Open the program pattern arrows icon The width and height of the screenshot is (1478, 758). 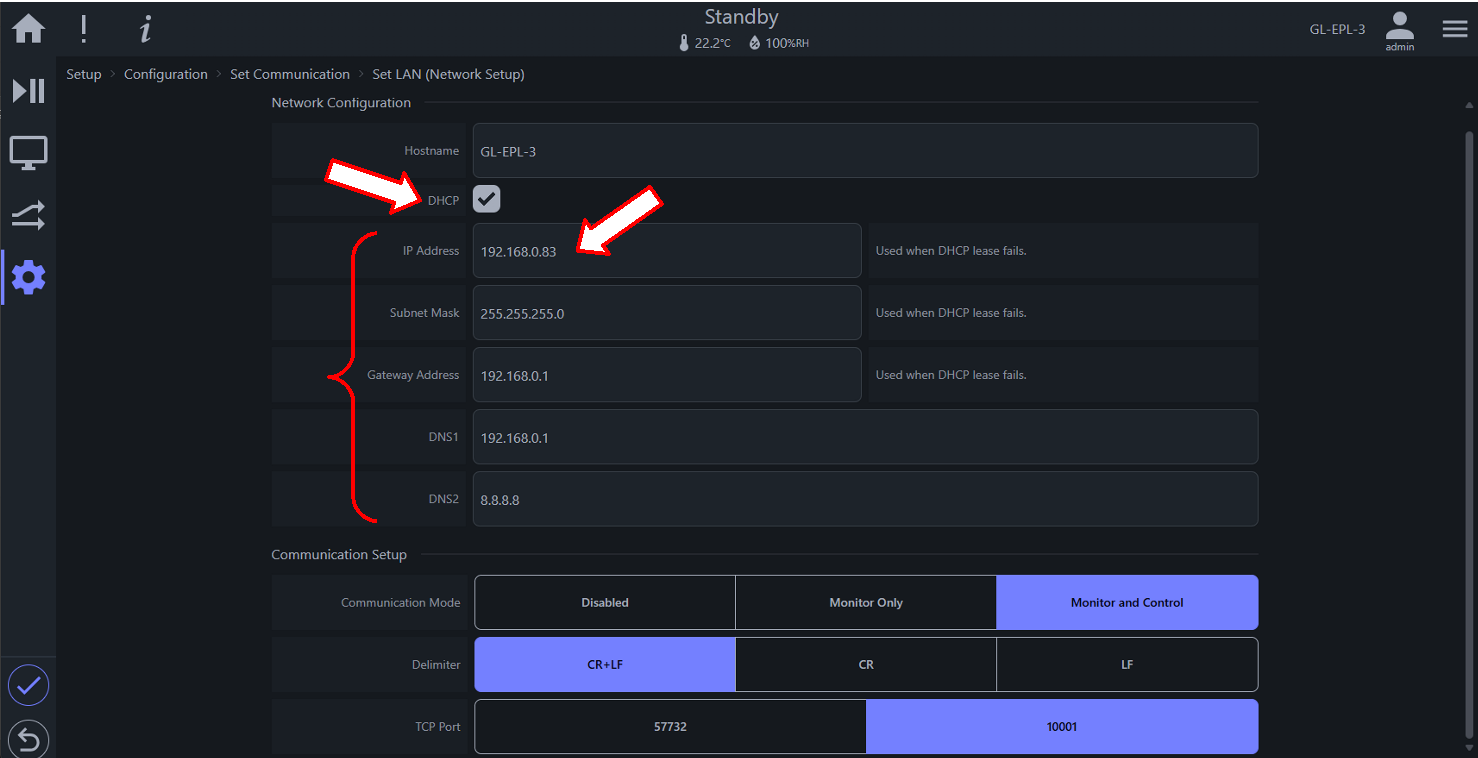point(28,215)
